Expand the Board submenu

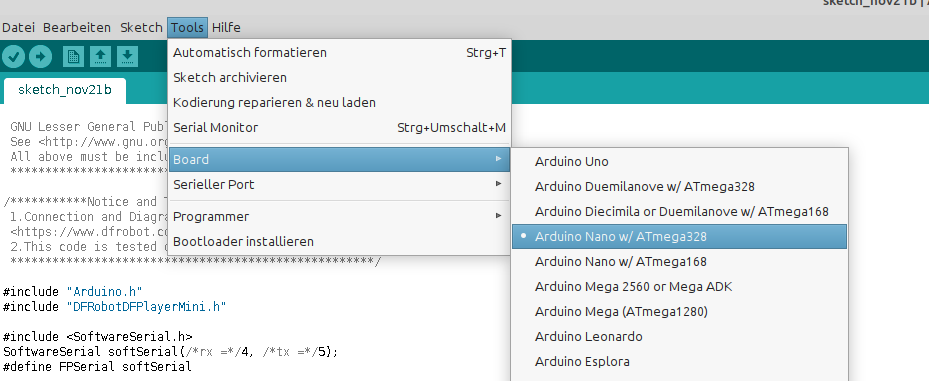(339, 159)
